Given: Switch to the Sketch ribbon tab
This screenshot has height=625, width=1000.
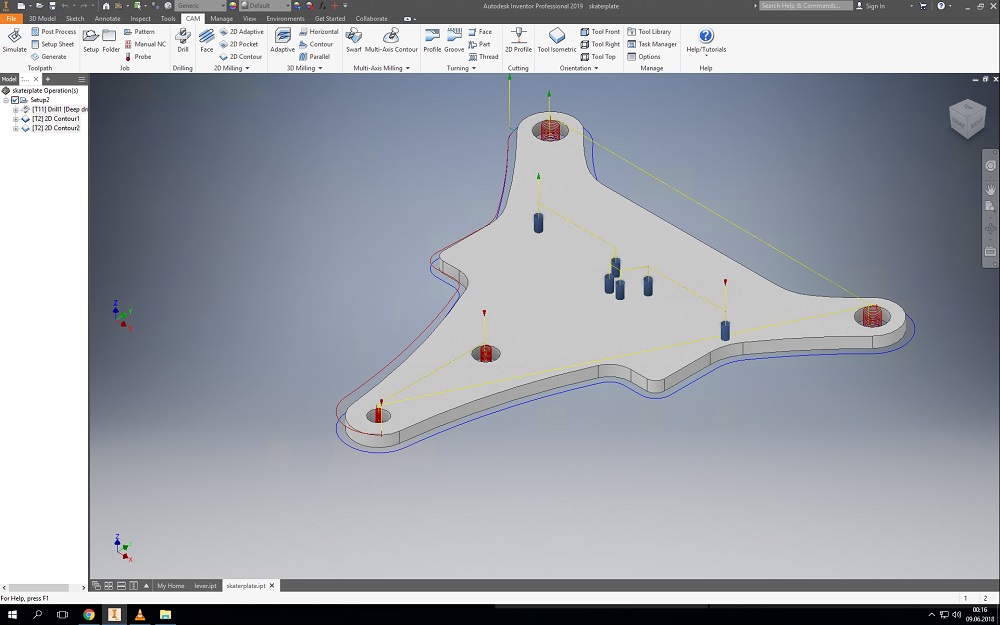Looking at the screenshot, I should coord(75,18).
